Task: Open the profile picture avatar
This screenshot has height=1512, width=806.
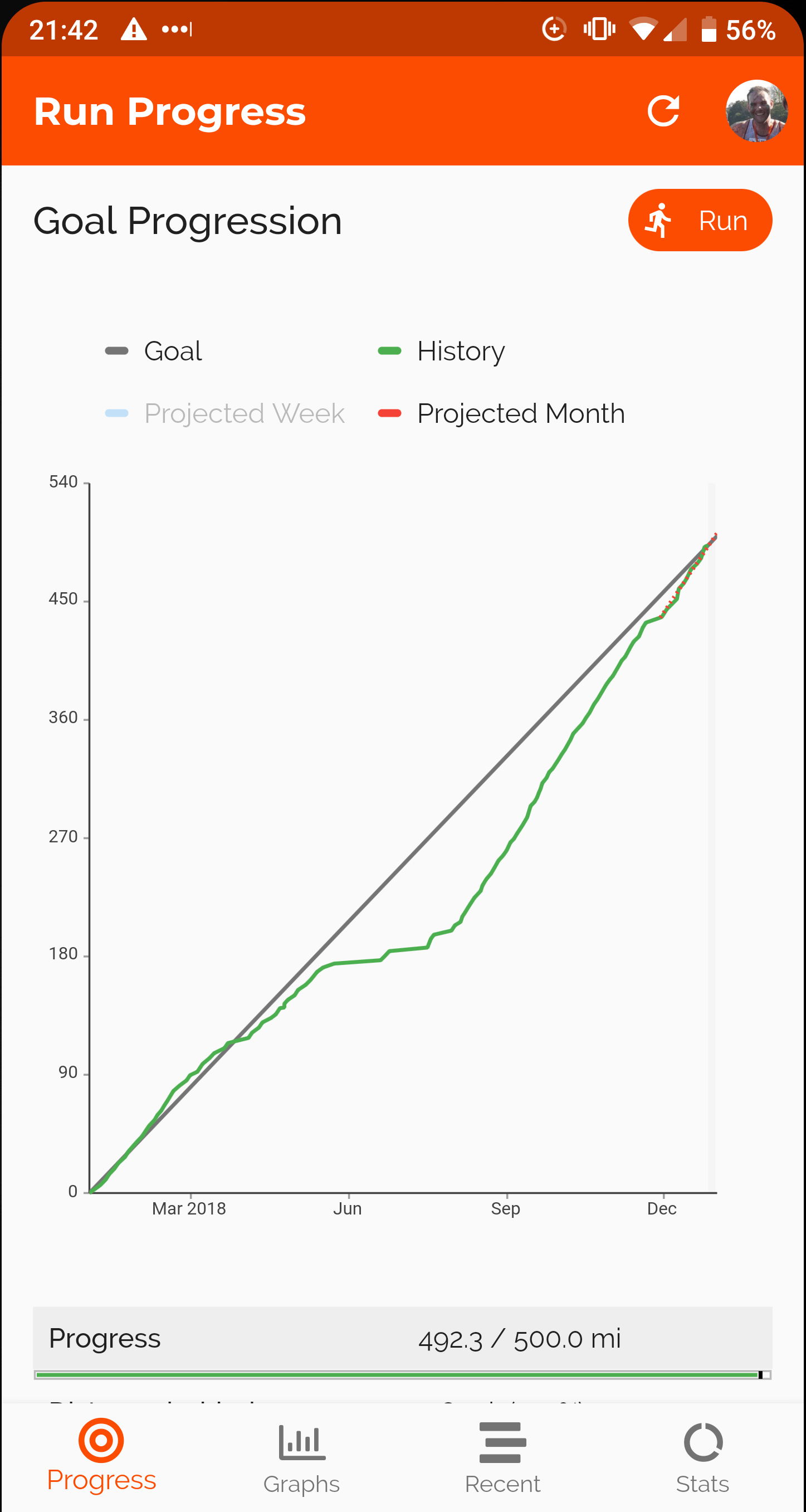Action: pos(756,111)
